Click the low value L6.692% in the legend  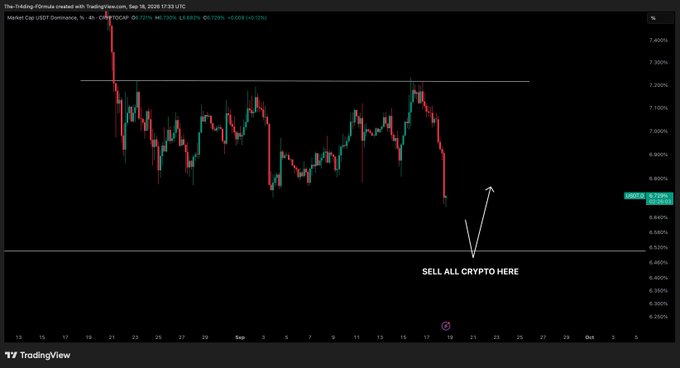click(x=190, y=18)
